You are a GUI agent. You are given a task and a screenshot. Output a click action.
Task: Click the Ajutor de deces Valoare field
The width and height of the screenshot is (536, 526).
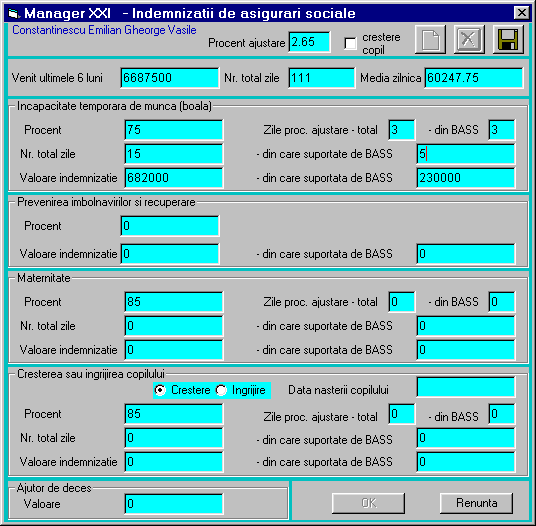click(x=174, y=504)
